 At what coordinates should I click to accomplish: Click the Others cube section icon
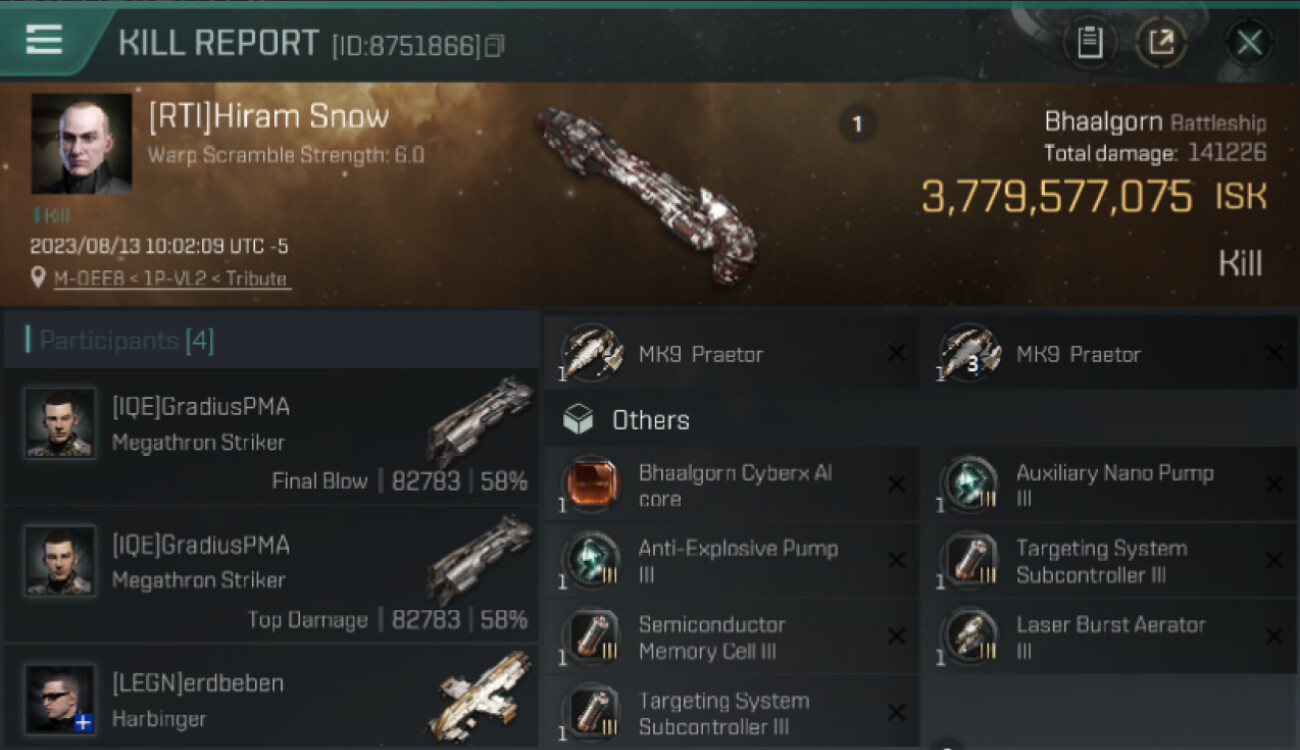(x=578, y=420)
